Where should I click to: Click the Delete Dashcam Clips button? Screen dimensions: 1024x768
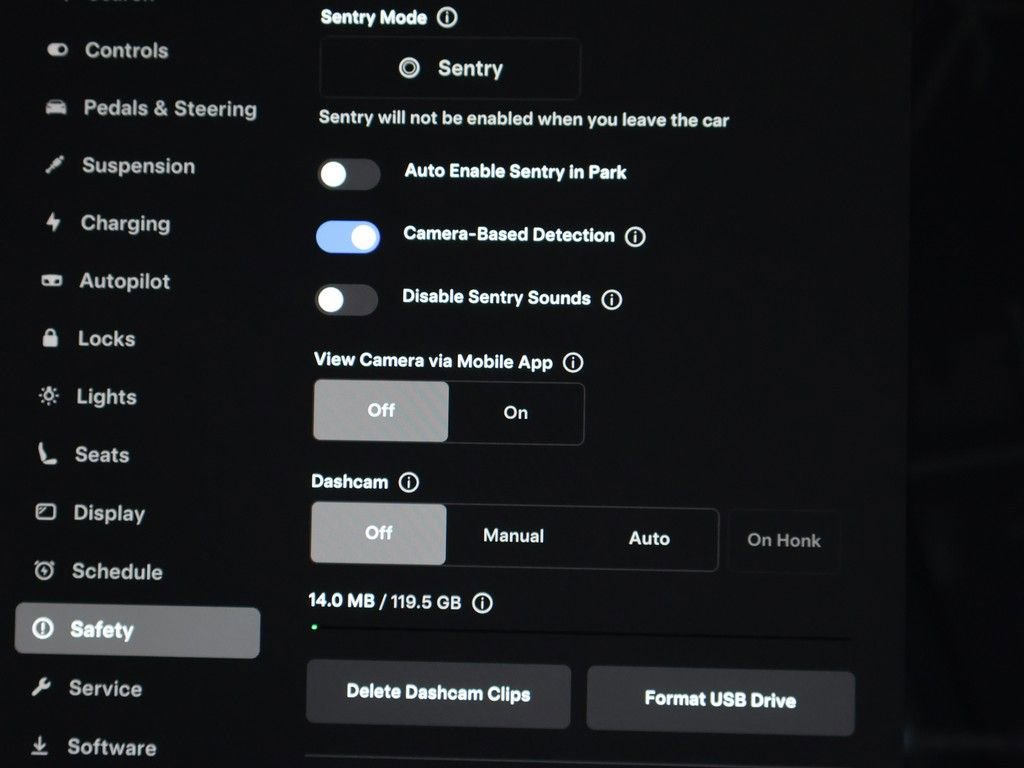point(438,696)
